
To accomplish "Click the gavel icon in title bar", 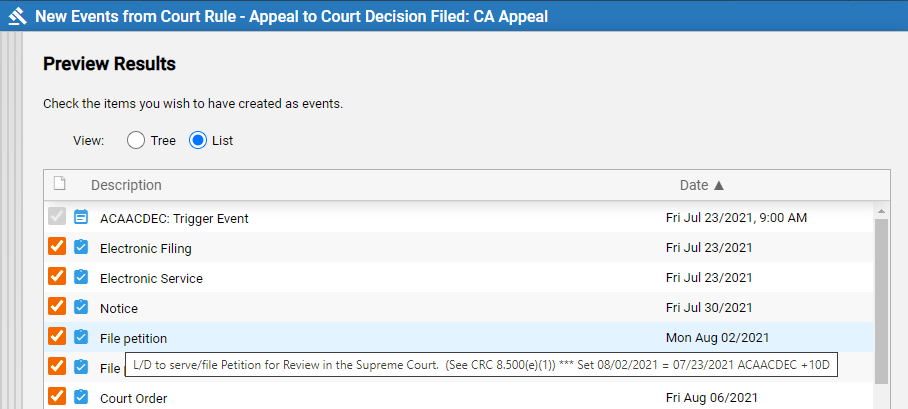I will (17, 16).
